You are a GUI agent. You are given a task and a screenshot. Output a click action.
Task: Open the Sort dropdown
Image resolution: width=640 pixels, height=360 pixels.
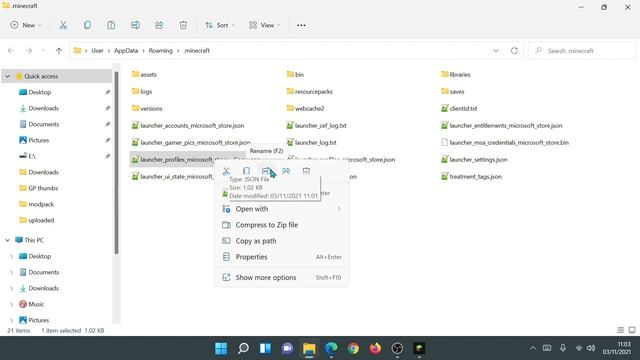[220, 25]
